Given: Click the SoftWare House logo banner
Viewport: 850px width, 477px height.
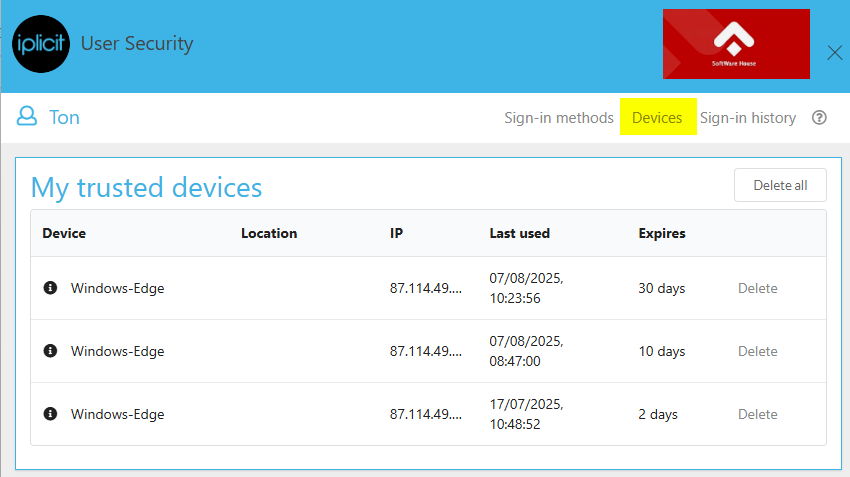Looking at the screenshot, I should (x=735, y=44).
